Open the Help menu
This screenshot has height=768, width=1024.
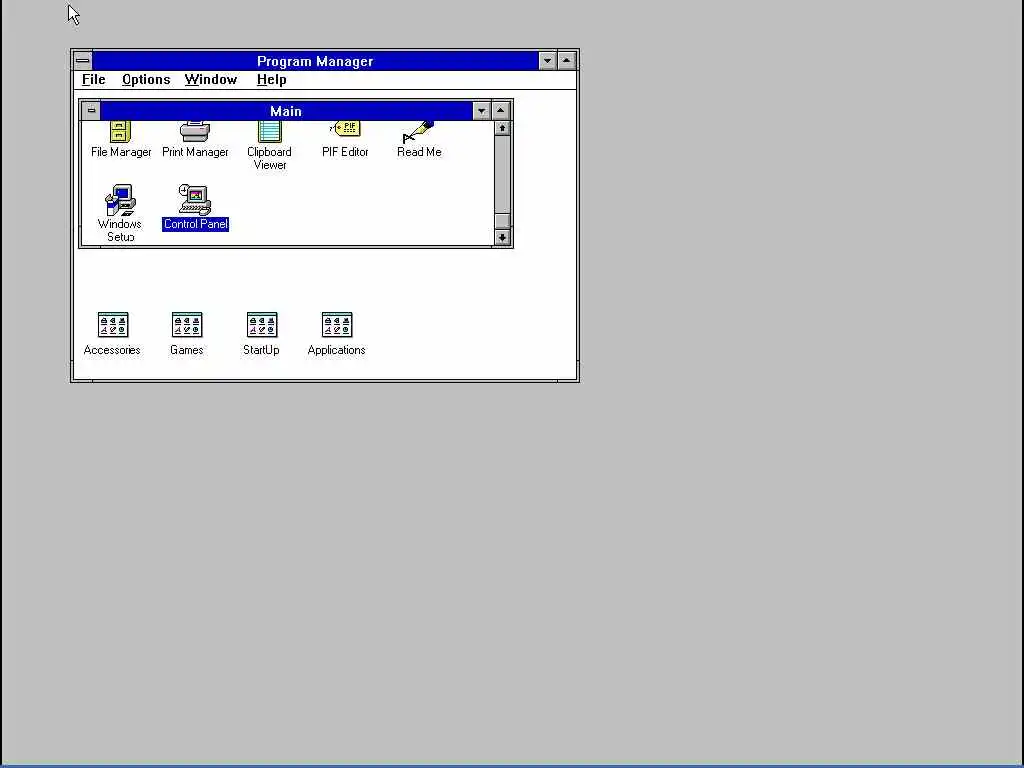(x=272, y=80)
